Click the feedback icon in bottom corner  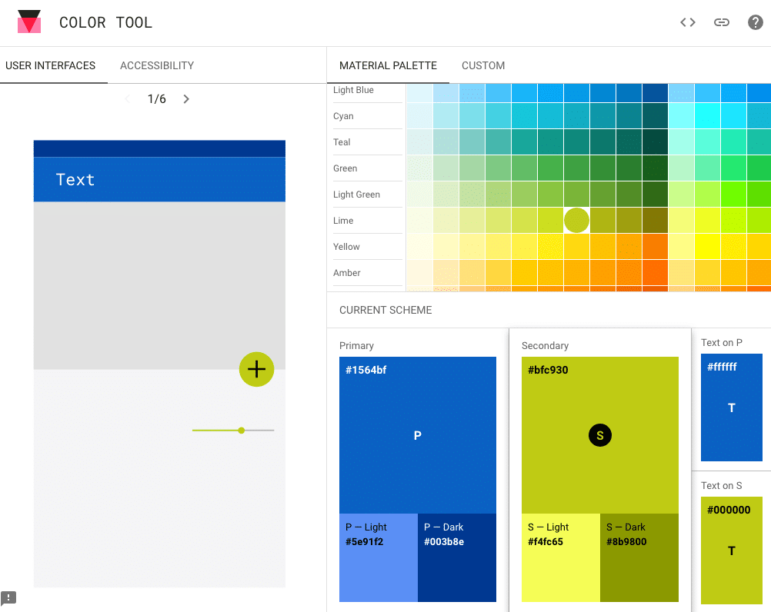click(8, 598)
